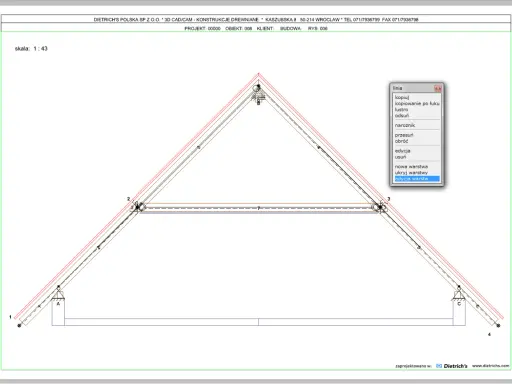Choose "usuń" to delete the line
512x384 pixels.
[x=400, y=157]
